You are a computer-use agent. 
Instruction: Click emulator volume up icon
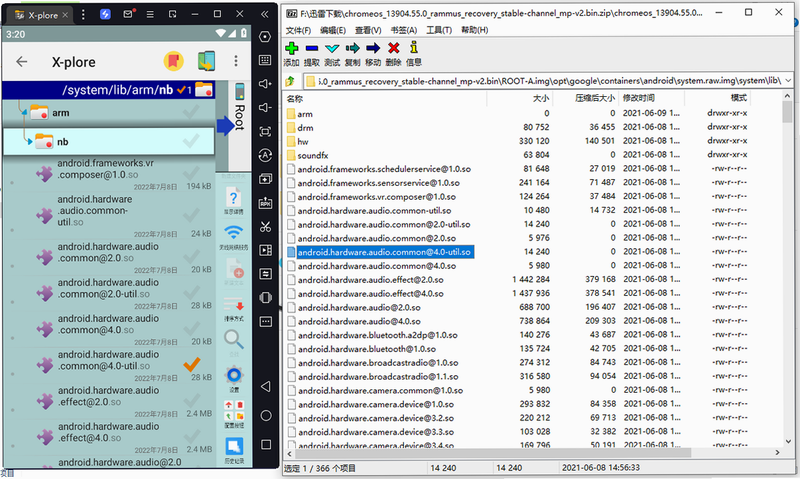pos(265,84)
